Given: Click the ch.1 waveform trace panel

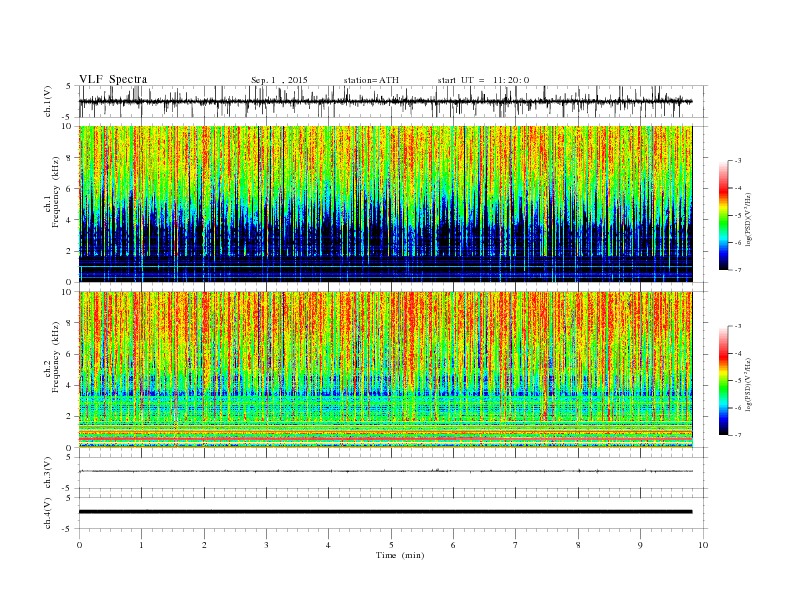Looking at the screenshot, I should [x=393, y=101].
